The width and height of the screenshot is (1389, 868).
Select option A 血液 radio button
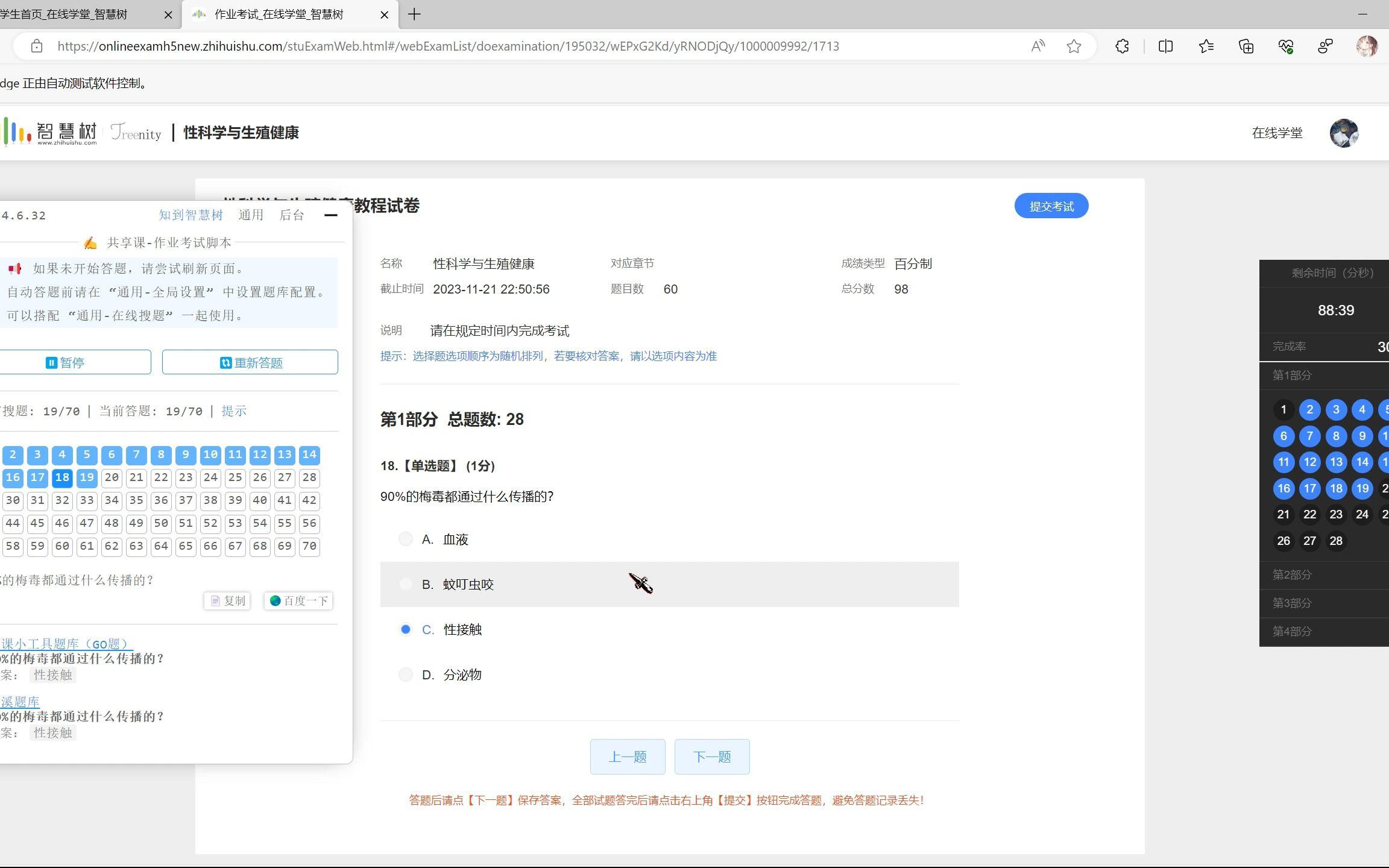[x=406, y=539]
